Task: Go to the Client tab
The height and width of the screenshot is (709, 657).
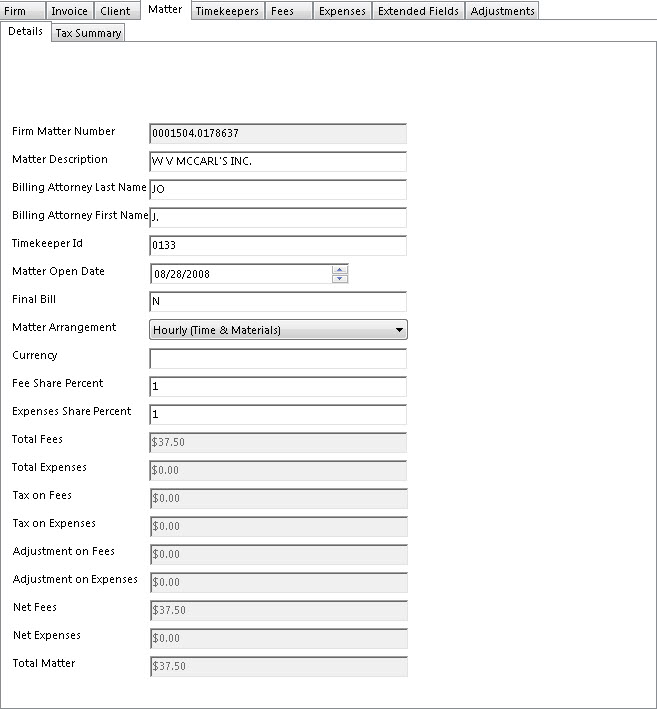Action: click(x=115, y=10)
